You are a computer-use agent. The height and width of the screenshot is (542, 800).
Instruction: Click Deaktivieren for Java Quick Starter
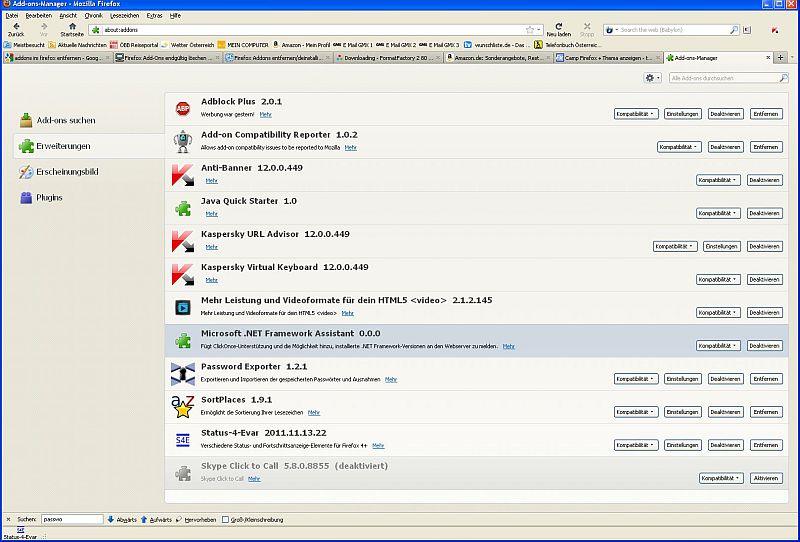[764, 213]
